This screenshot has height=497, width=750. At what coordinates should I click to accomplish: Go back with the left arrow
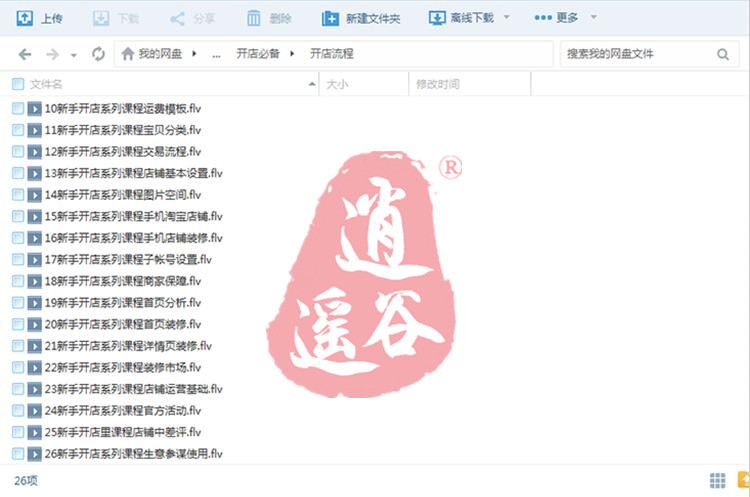click(x=25, y=55)
